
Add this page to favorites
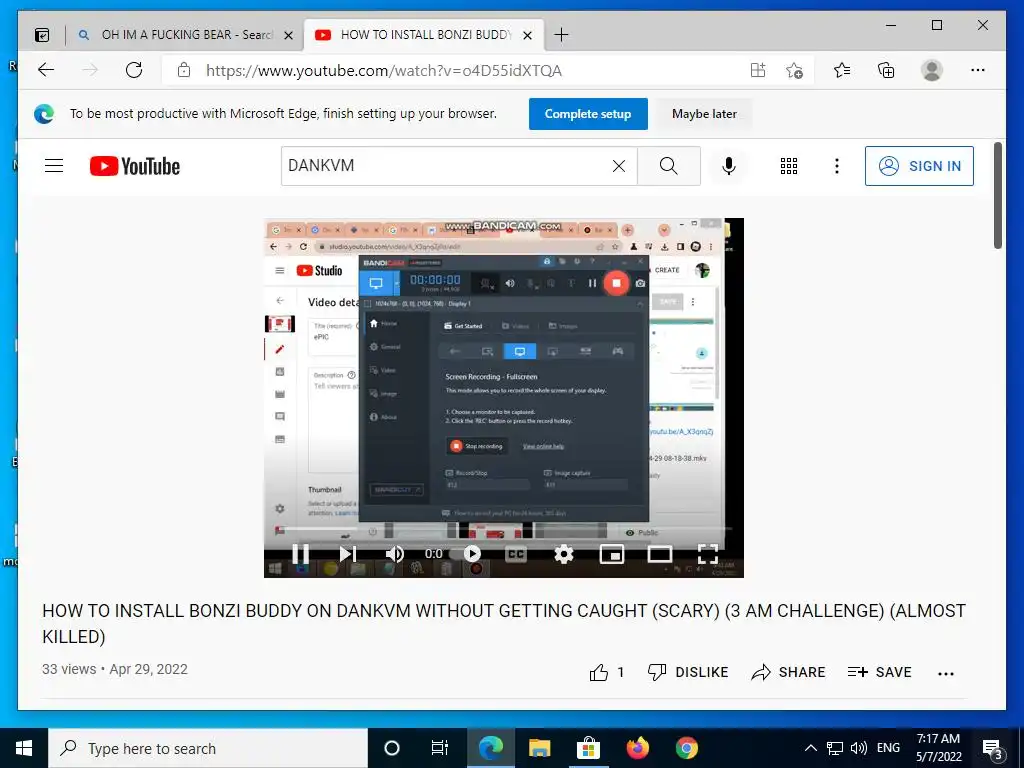[x=794, y=70]
